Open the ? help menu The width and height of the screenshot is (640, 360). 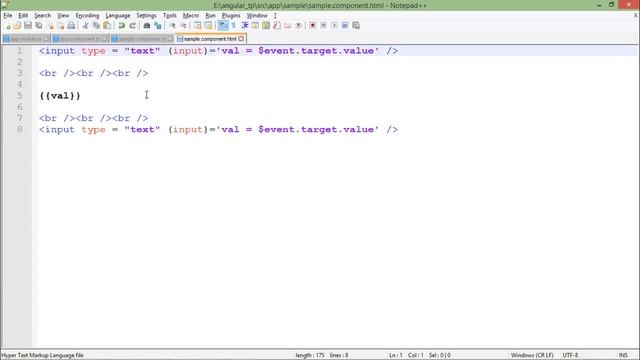coord(275,16)
